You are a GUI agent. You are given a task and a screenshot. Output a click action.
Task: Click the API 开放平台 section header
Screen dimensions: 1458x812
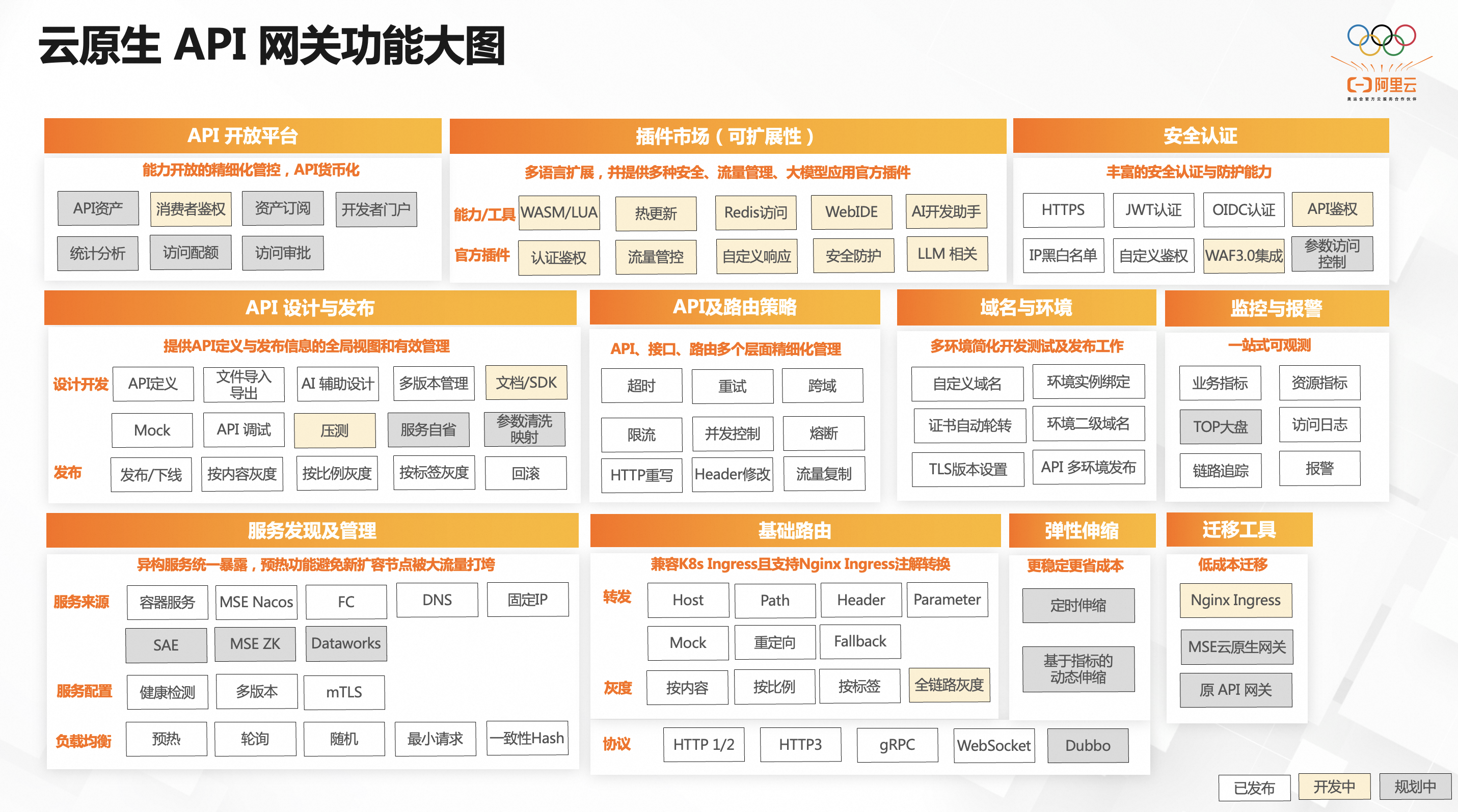pos(242,136)
